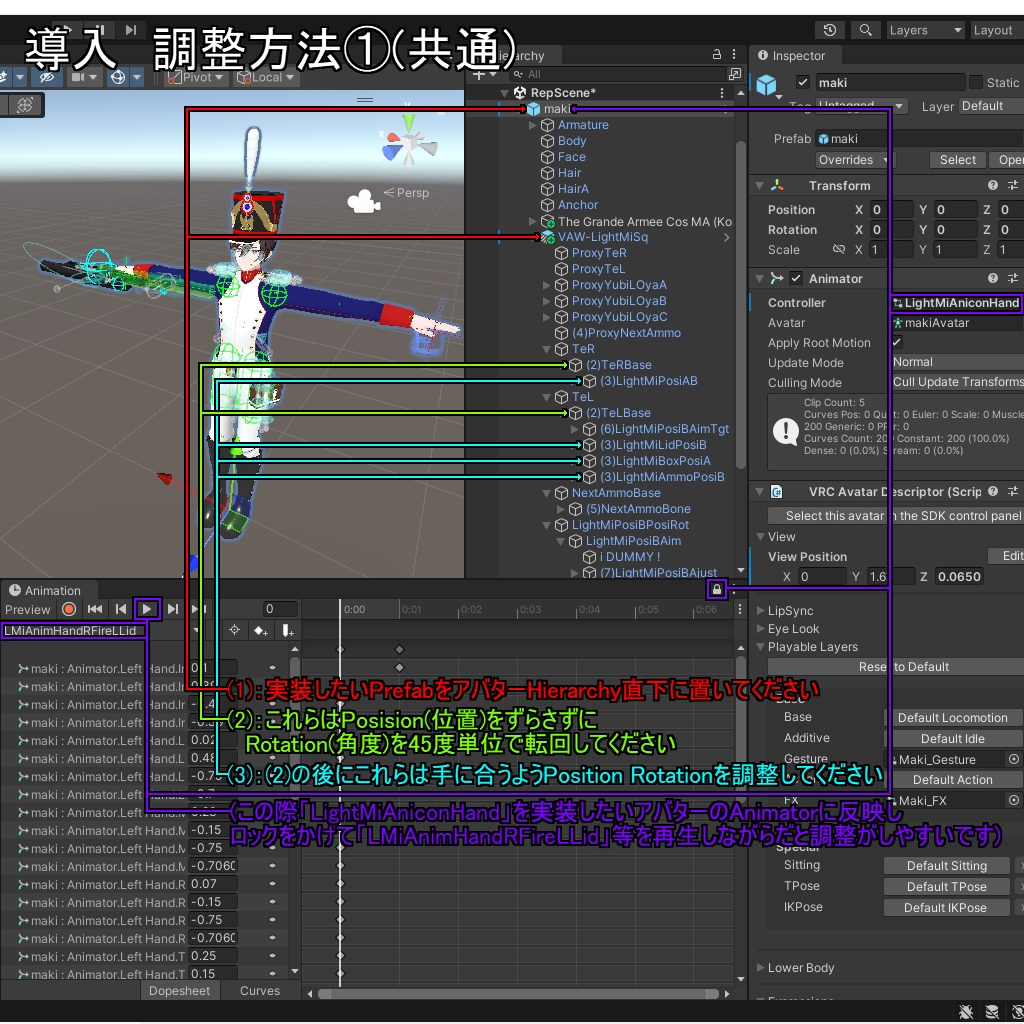
Task: Toggle Pivot handle position mode
Action: [196, 77]
